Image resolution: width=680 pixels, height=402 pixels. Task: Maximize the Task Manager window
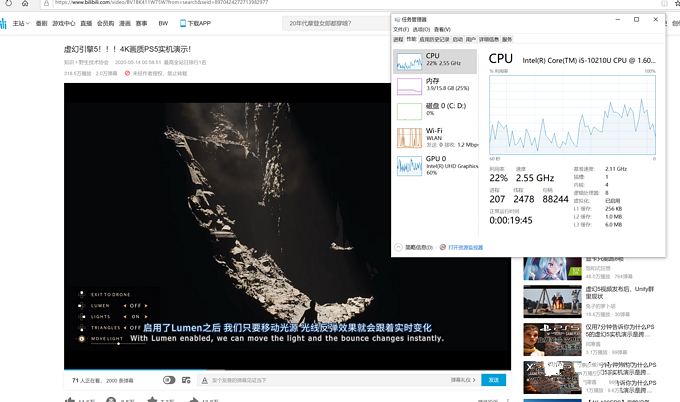(636, 20)
